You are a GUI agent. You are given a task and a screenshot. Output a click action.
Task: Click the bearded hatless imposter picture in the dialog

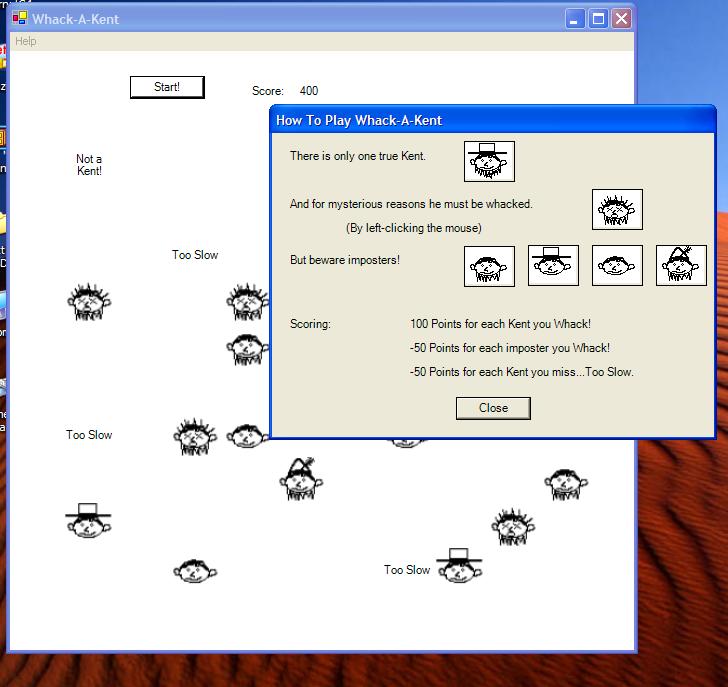[489, 266]
